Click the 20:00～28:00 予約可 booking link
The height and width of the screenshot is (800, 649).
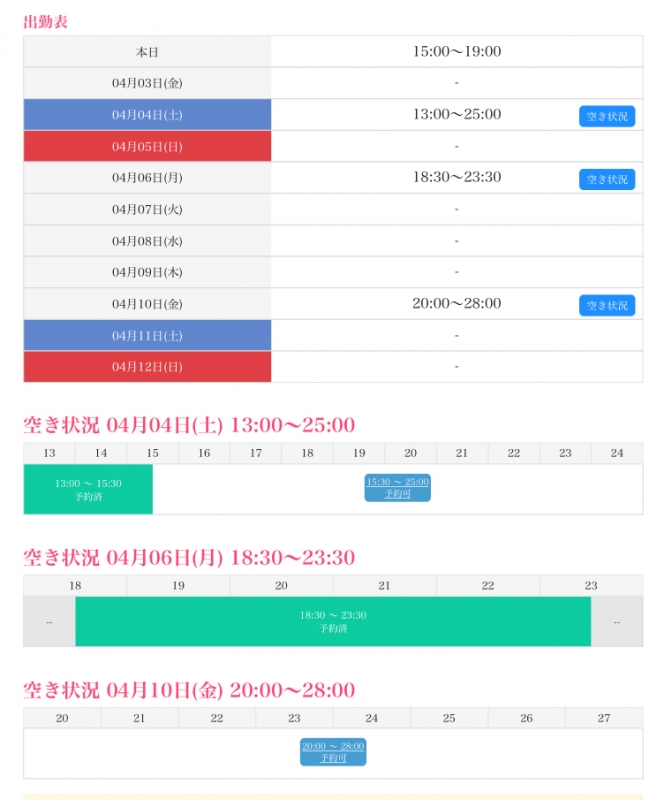click(x=334, y=751)
